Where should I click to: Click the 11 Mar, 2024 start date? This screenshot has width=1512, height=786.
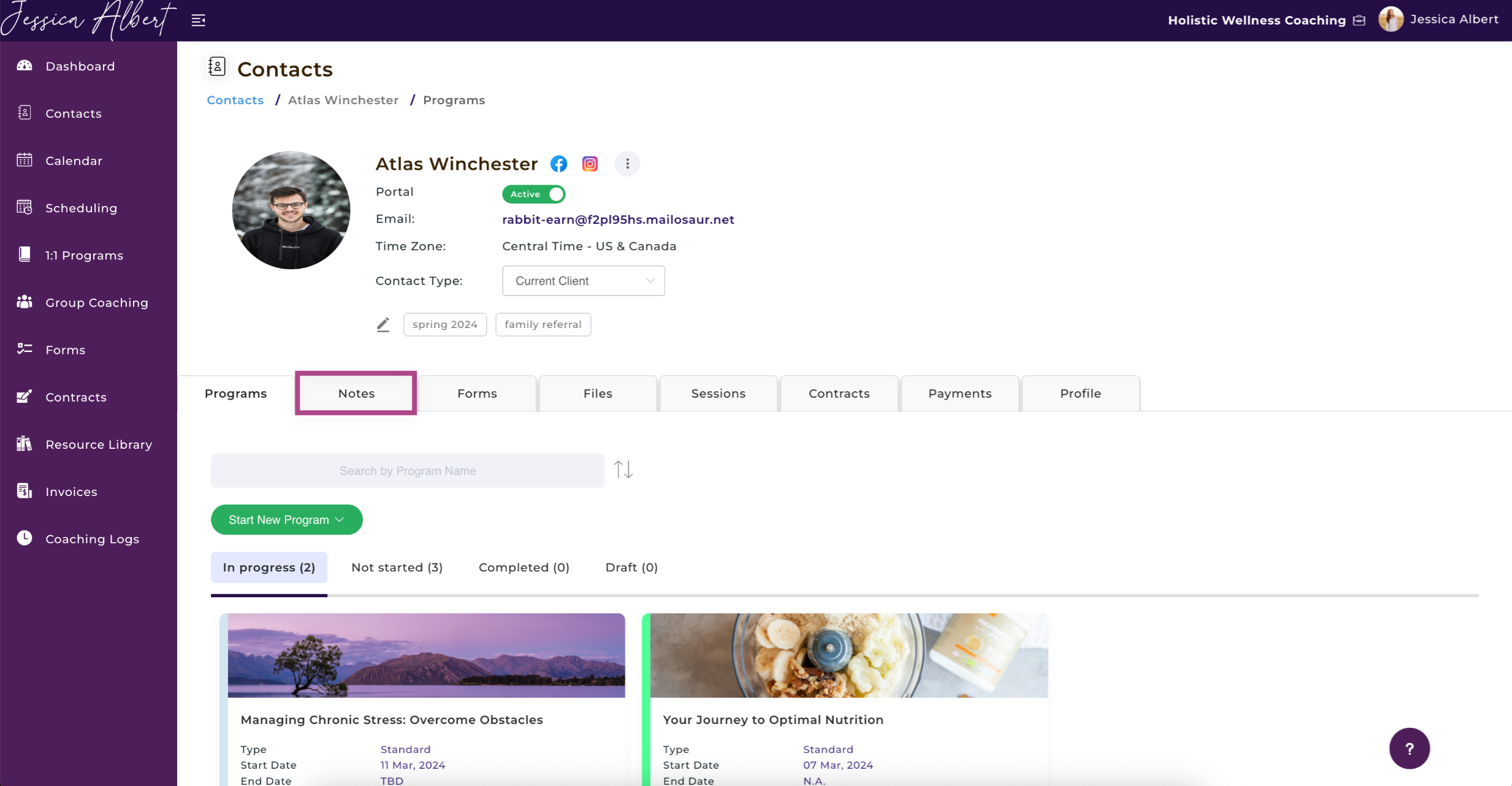click(x=412, y=765)
